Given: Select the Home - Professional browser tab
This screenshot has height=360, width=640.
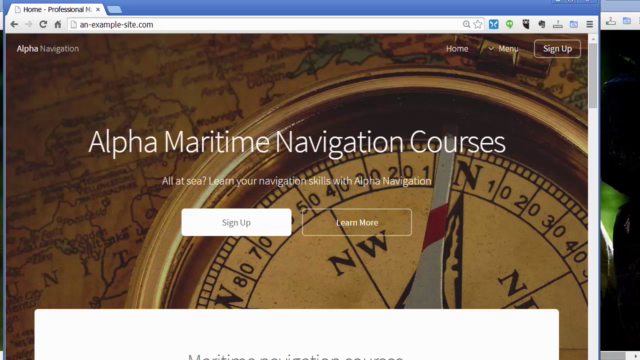Looking at the screenshot, I should pyautogui.click(x=57, y=9).
